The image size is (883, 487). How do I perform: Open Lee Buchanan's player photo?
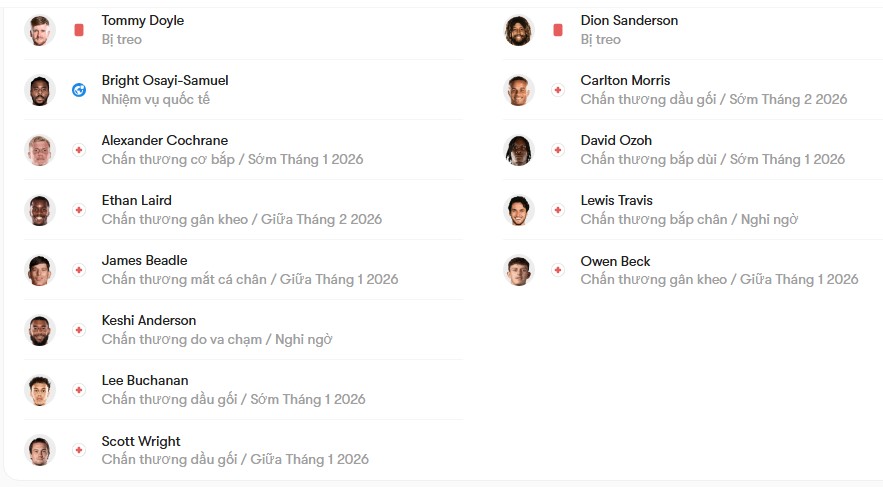coord(39,390)
